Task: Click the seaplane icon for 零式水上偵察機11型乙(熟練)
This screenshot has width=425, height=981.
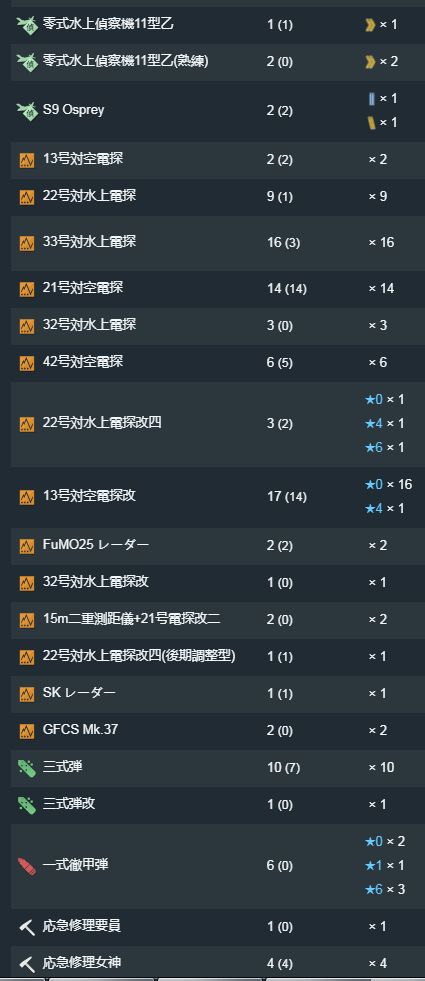Action: point(27,61)
